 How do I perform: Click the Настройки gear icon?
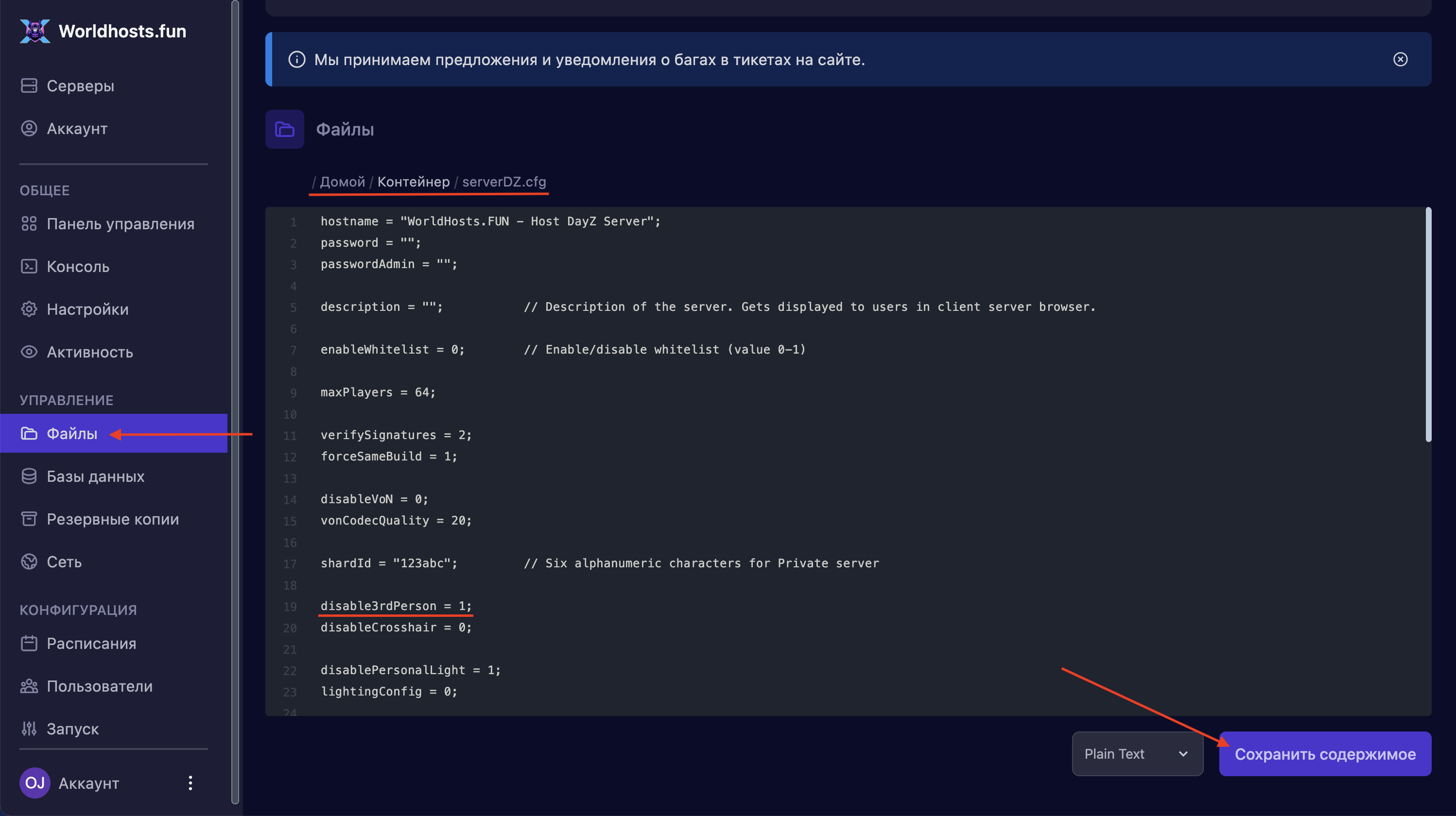29,309
